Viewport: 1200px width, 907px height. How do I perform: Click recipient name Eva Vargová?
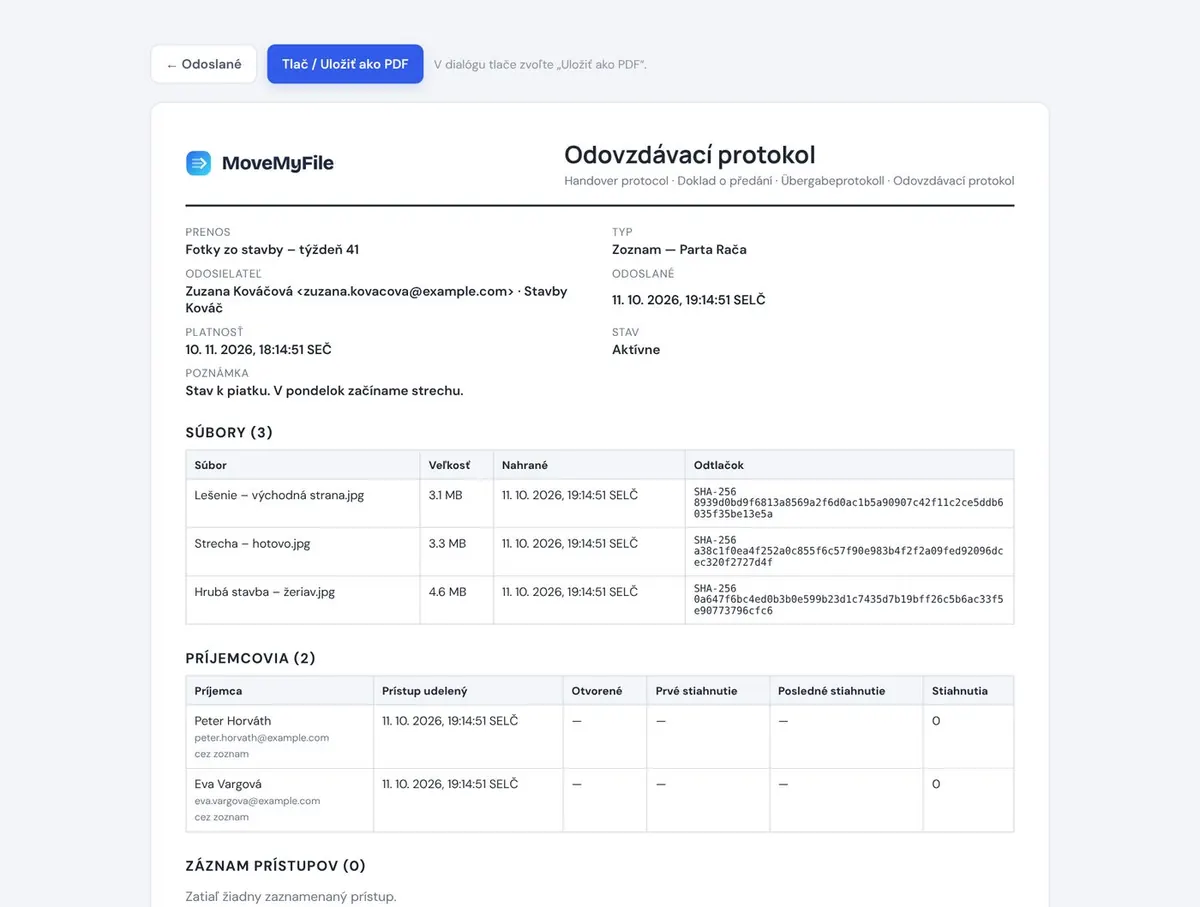tap(228, 784)
